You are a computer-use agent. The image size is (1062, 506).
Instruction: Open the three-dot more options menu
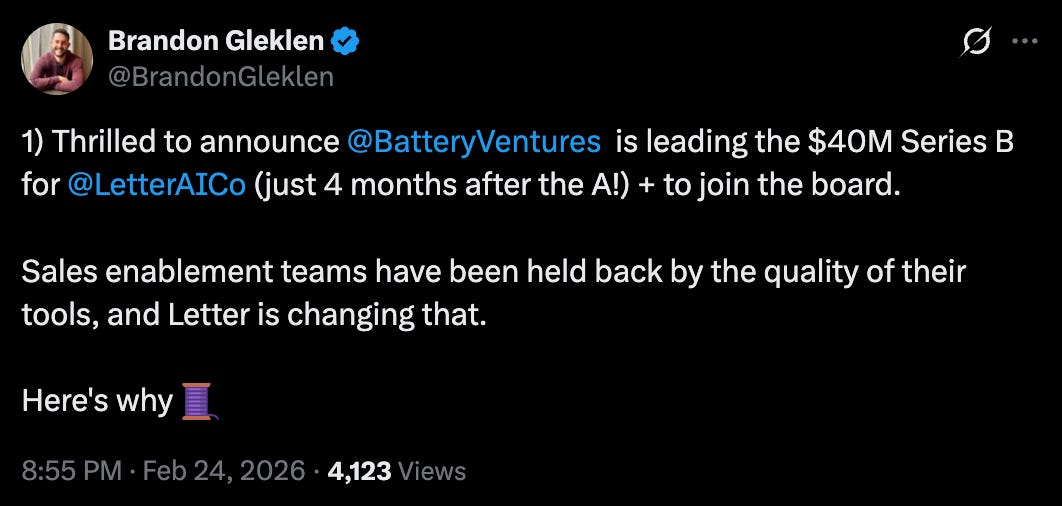point(1024,42)
